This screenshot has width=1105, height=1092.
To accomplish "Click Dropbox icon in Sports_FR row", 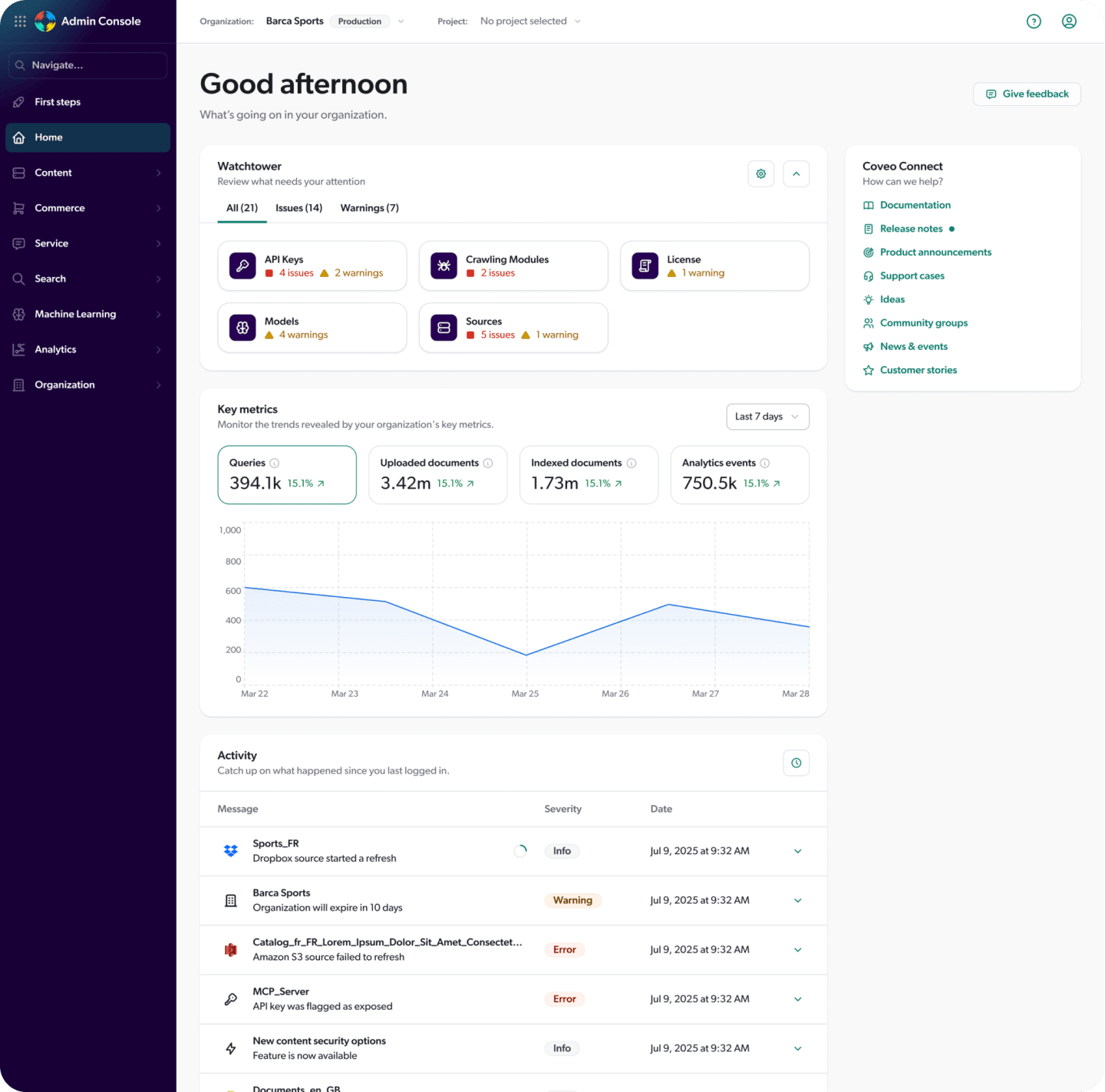I will (x=230, y=851).
